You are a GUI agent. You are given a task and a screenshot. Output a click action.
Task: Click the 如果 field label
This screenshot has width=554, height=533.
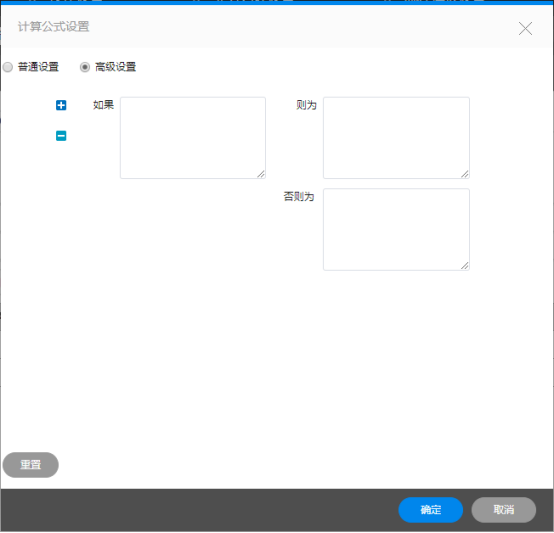point(104,105)
